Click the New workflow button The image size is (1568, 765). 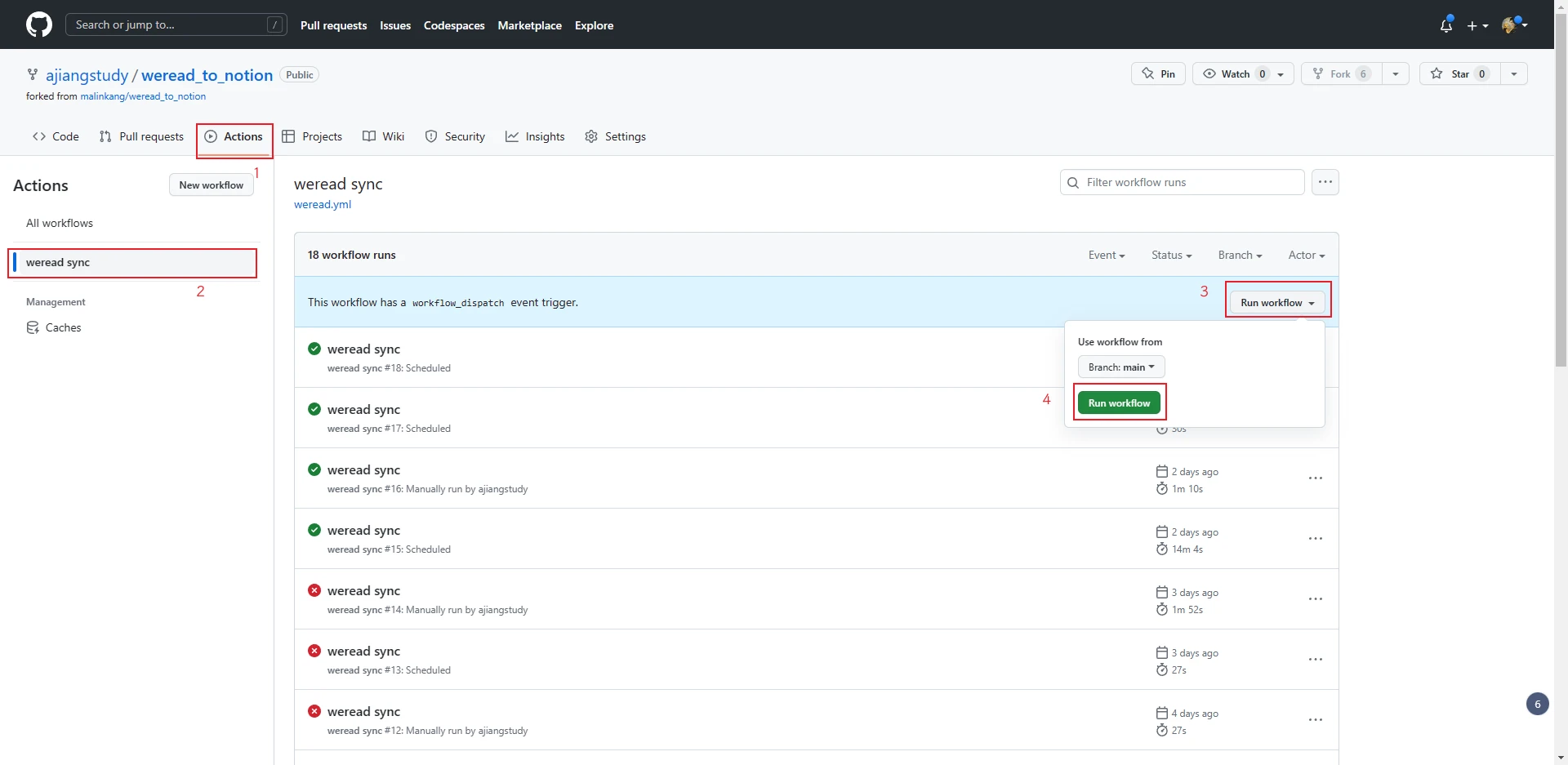212,185
